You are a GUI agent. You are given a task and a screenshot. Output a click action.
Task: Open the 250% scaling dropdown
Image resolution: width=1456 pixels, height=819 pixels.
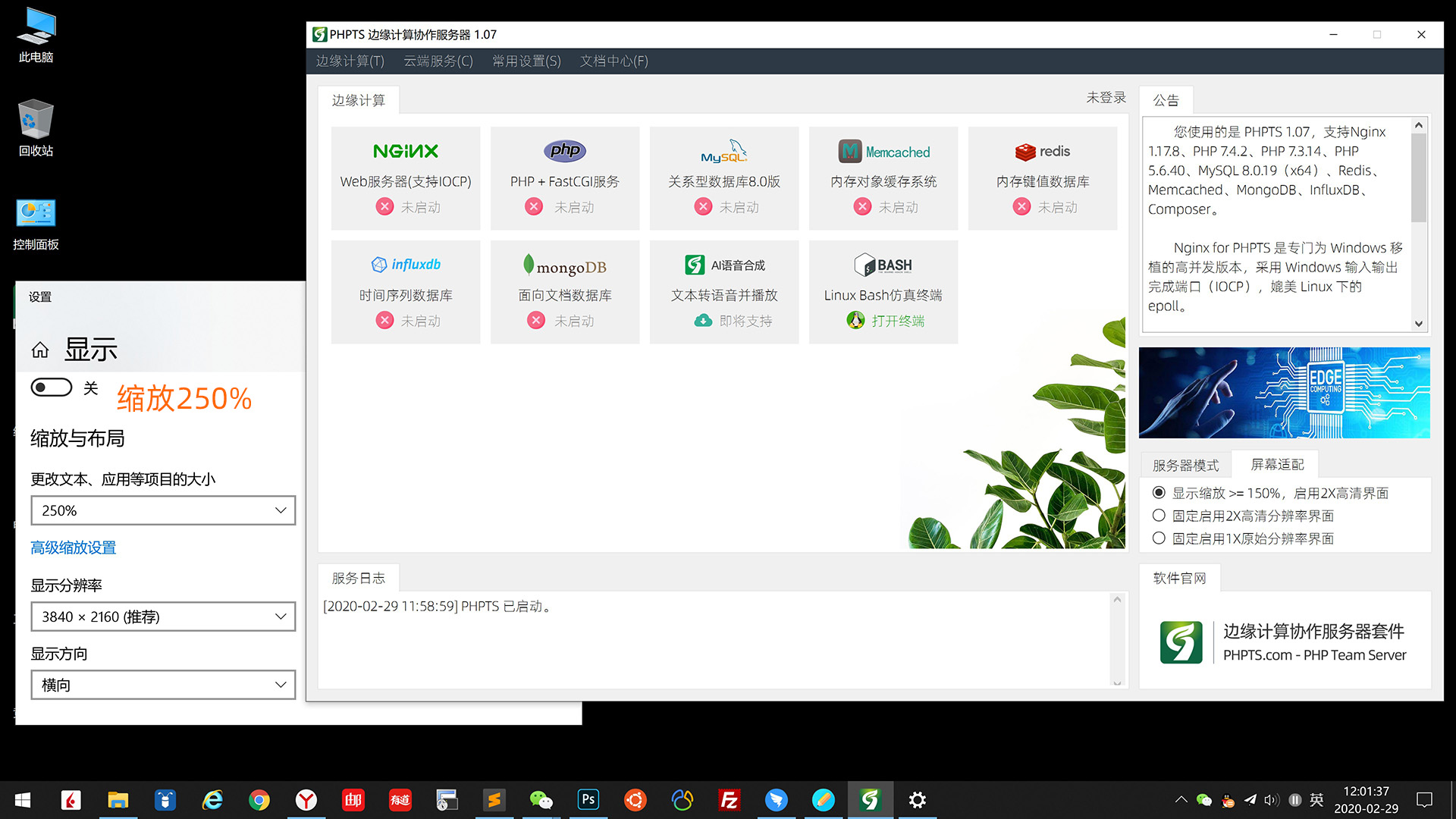[163, 510]
